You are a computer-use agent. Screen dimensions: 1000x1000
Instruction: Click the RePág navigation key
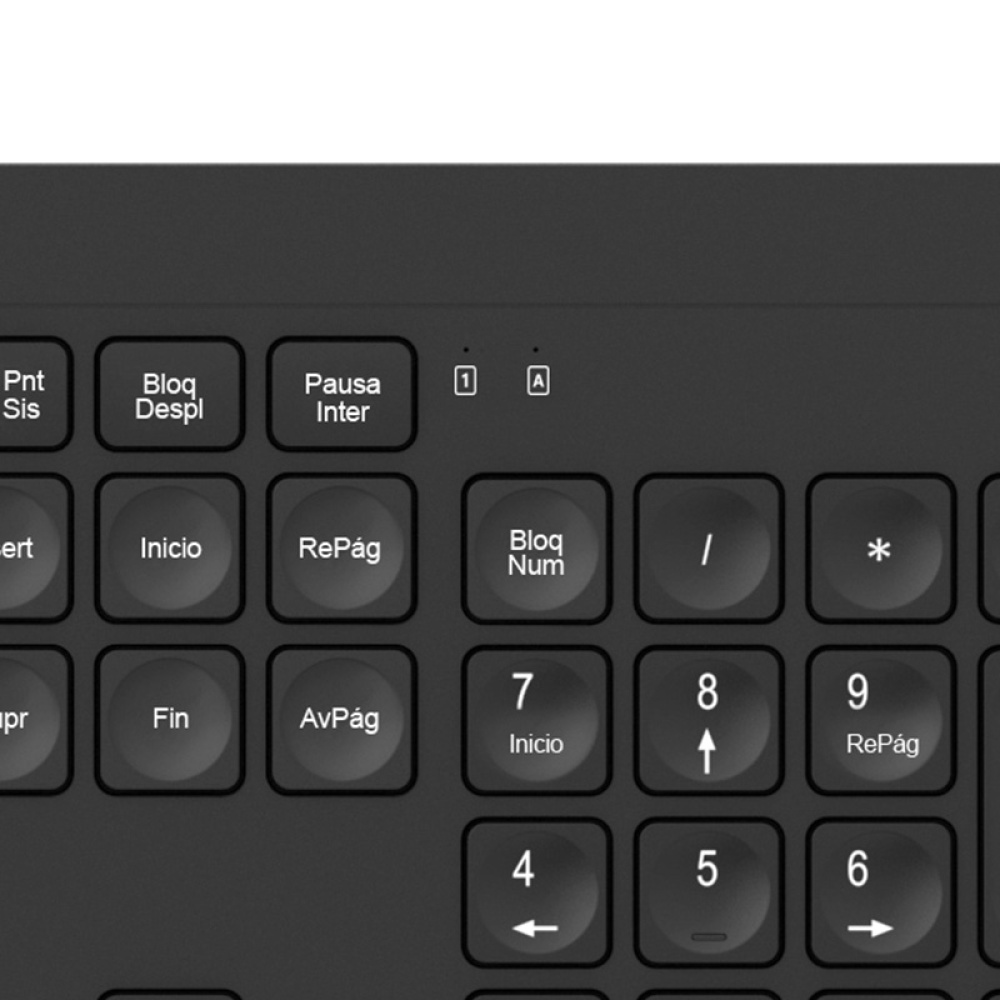[x=342, y=548]
